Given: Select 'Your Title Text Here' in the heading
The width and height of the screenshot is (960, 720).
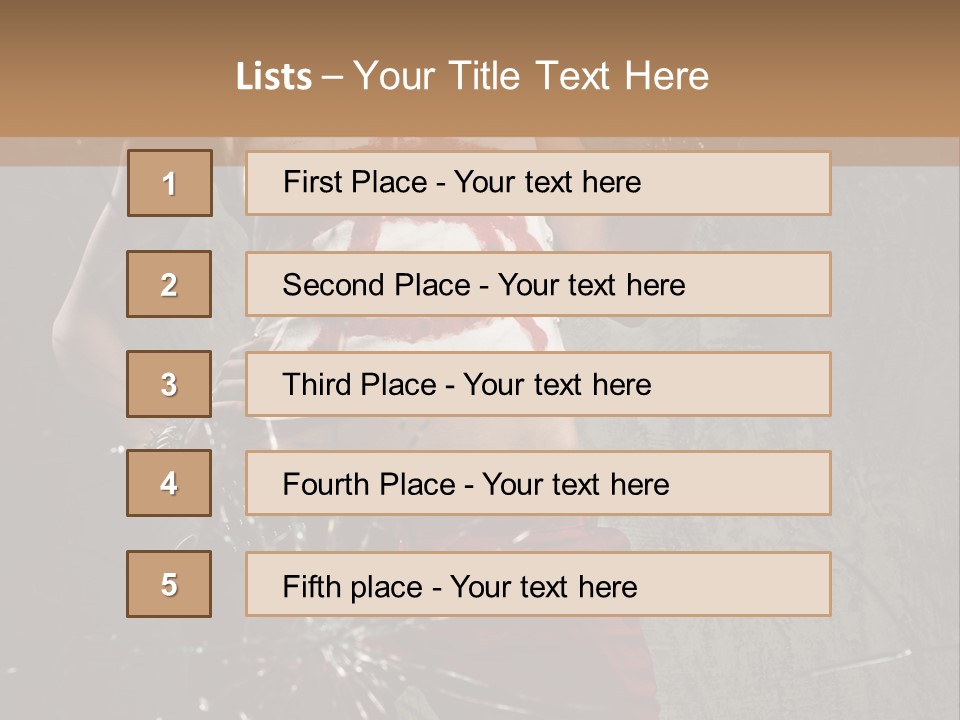Looking at the screenshot, I should pyautogui.click(x=531, y=76).
